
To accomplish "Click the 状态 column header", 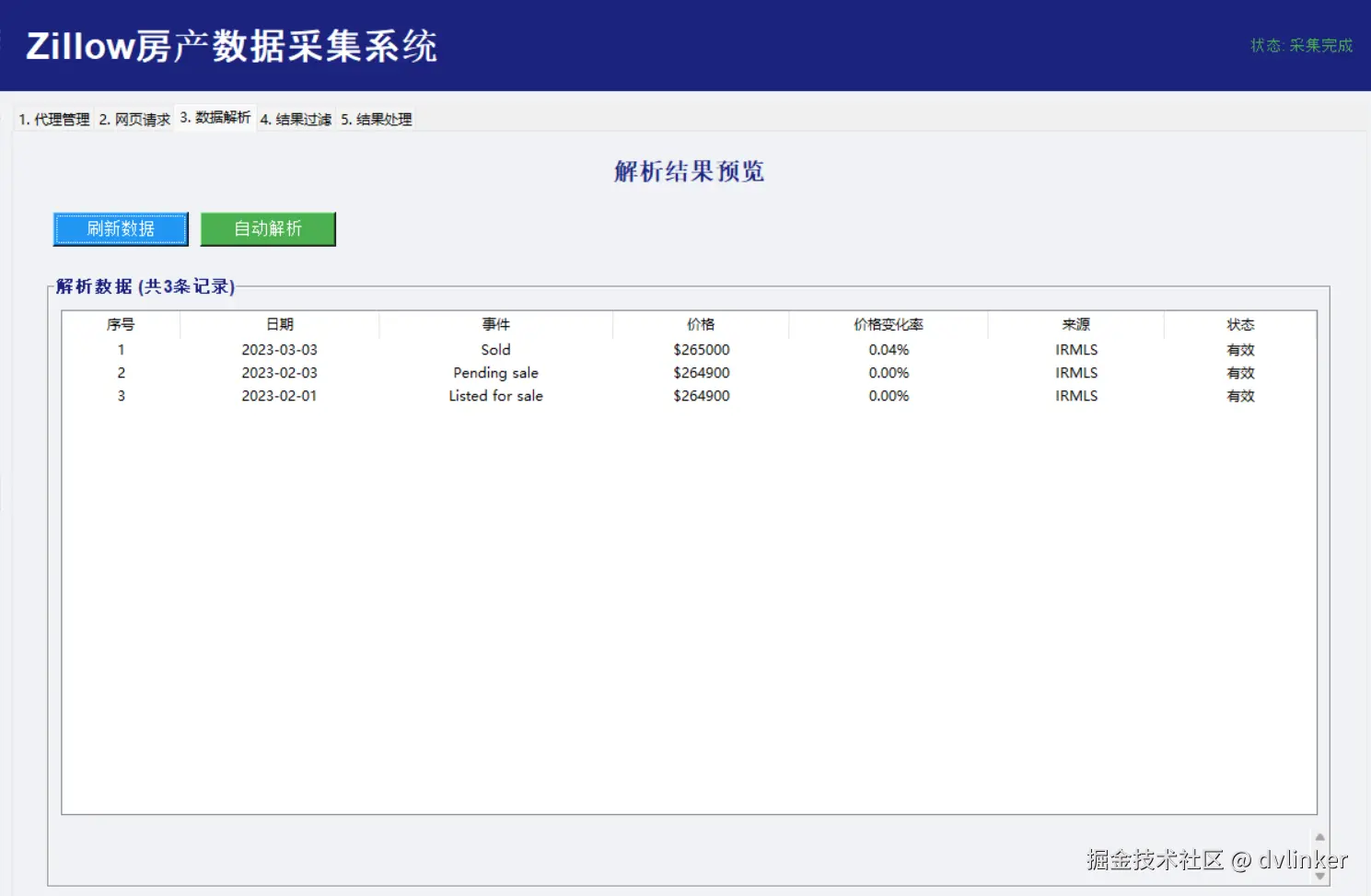I will [1240, 324].
